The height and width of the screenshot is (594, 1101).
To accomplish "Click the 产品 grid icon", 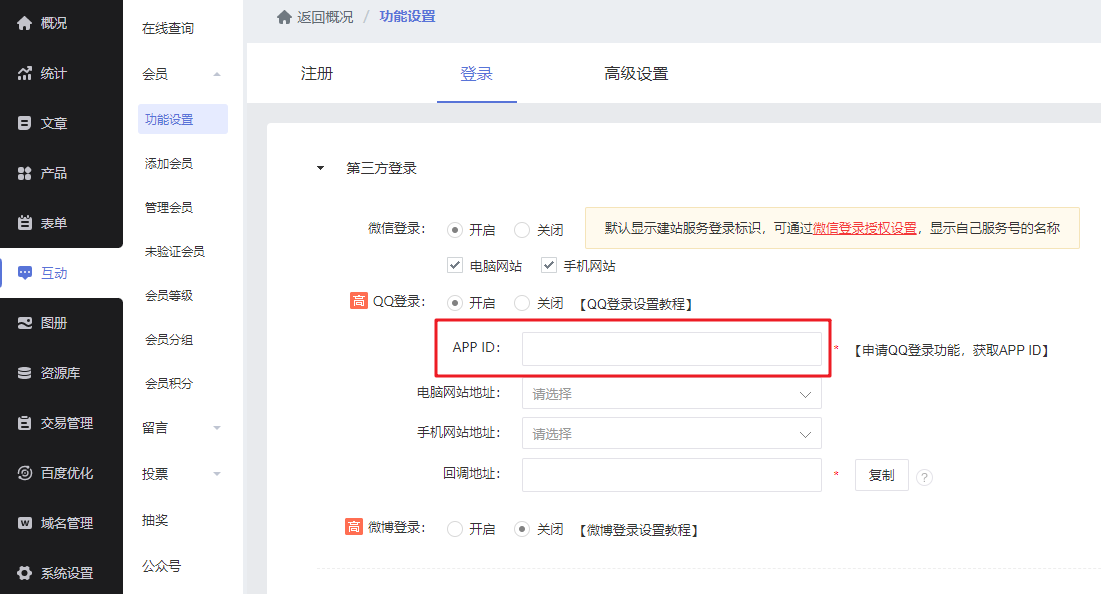I will [25, 173].
